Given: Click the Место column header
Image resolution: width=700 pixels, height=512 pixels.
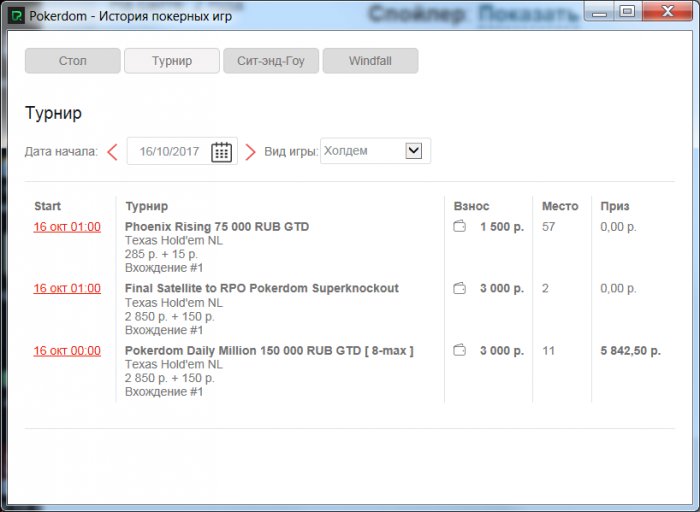Looking at the screenshot, I should [560, 206].
